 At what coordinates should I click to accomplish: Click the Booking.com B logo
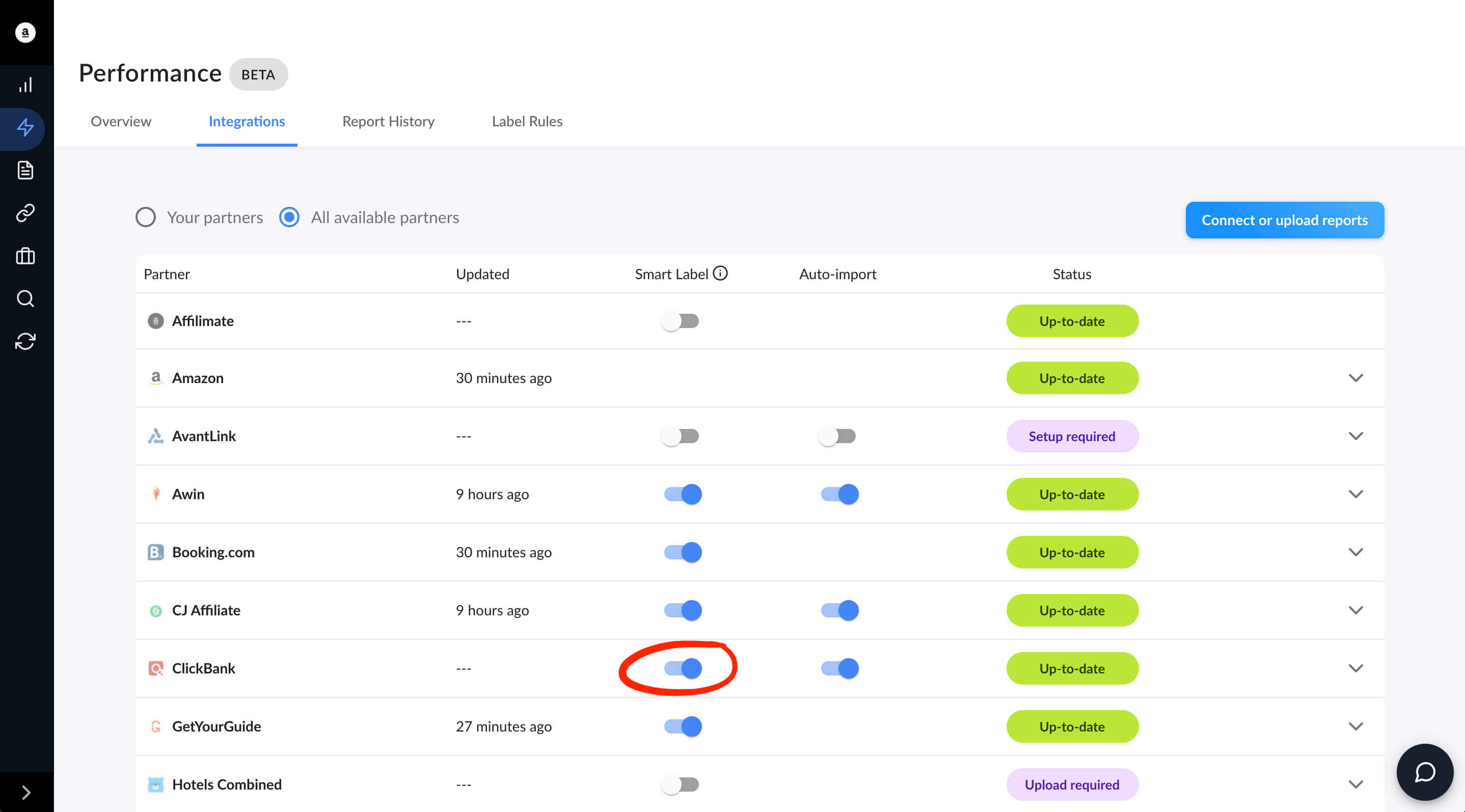pos(155,552)
